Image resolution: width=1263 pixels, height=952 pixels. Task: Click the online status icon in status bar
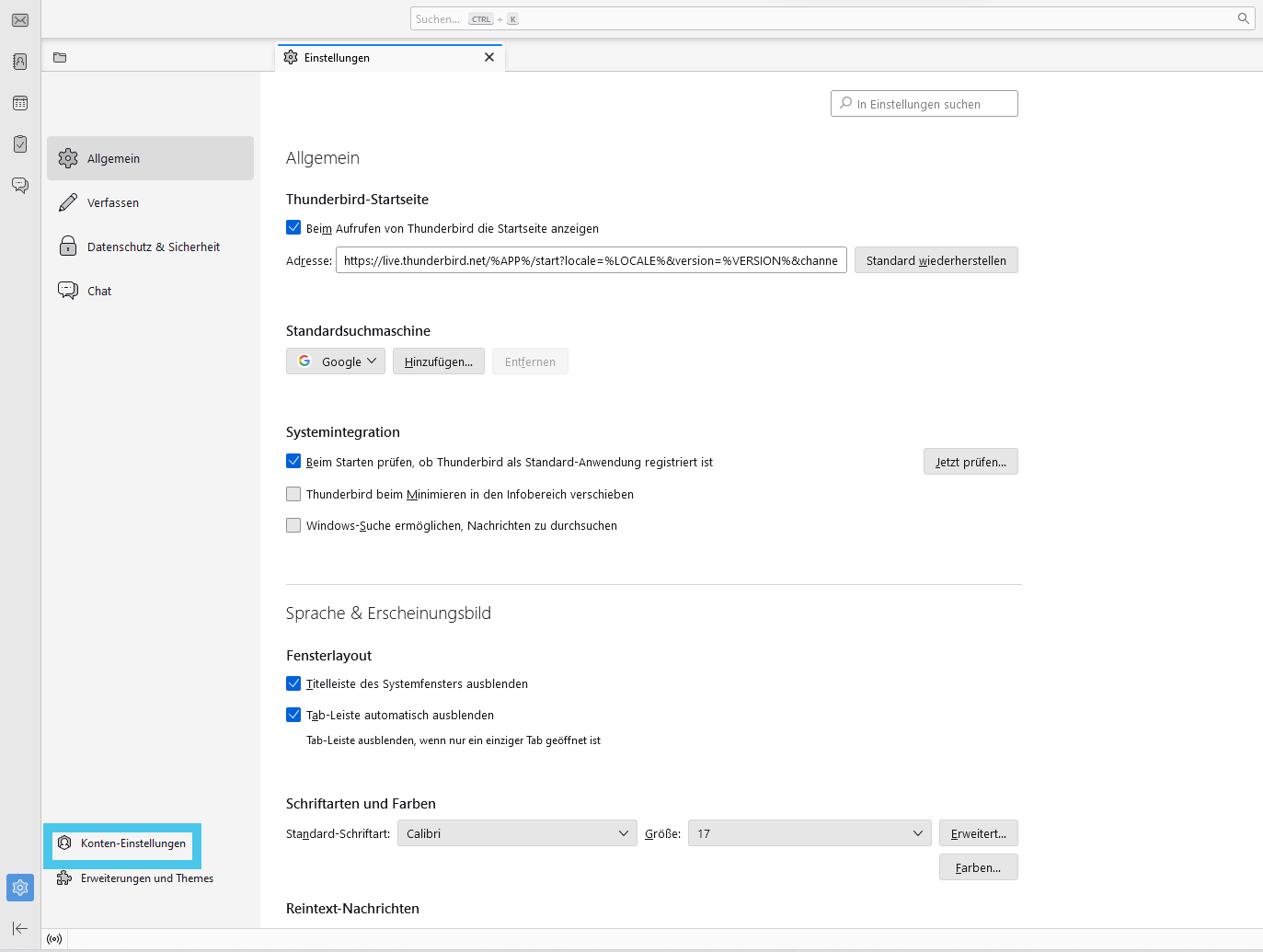(54, 939)
